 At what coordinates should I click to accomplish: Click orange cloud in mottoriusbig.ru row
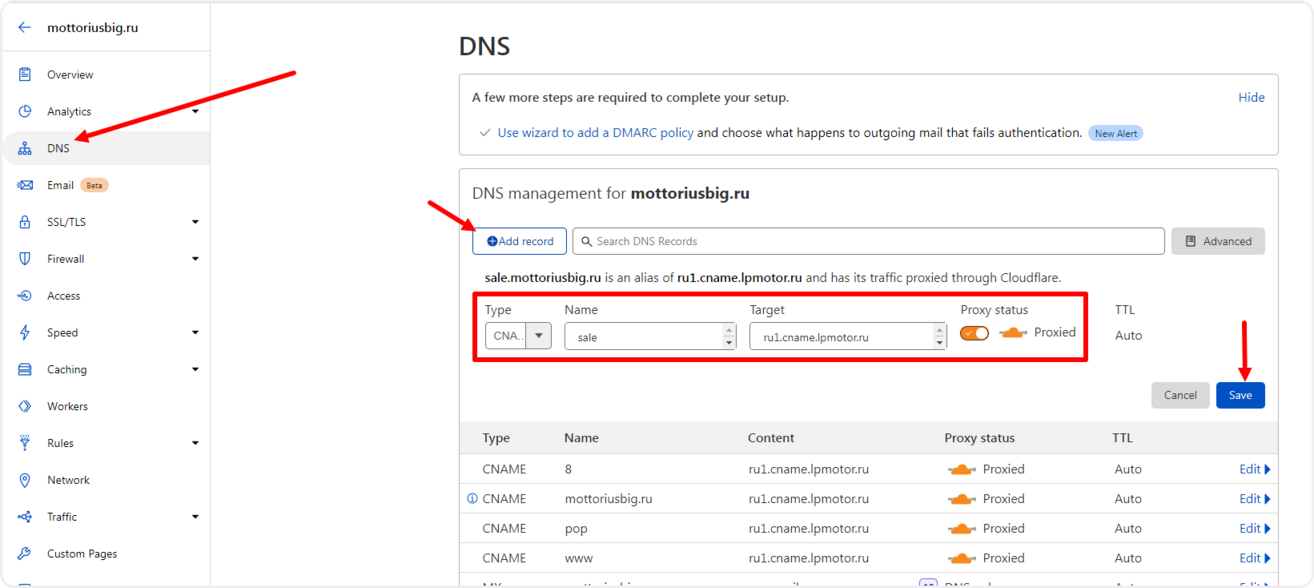coord(962,499)
